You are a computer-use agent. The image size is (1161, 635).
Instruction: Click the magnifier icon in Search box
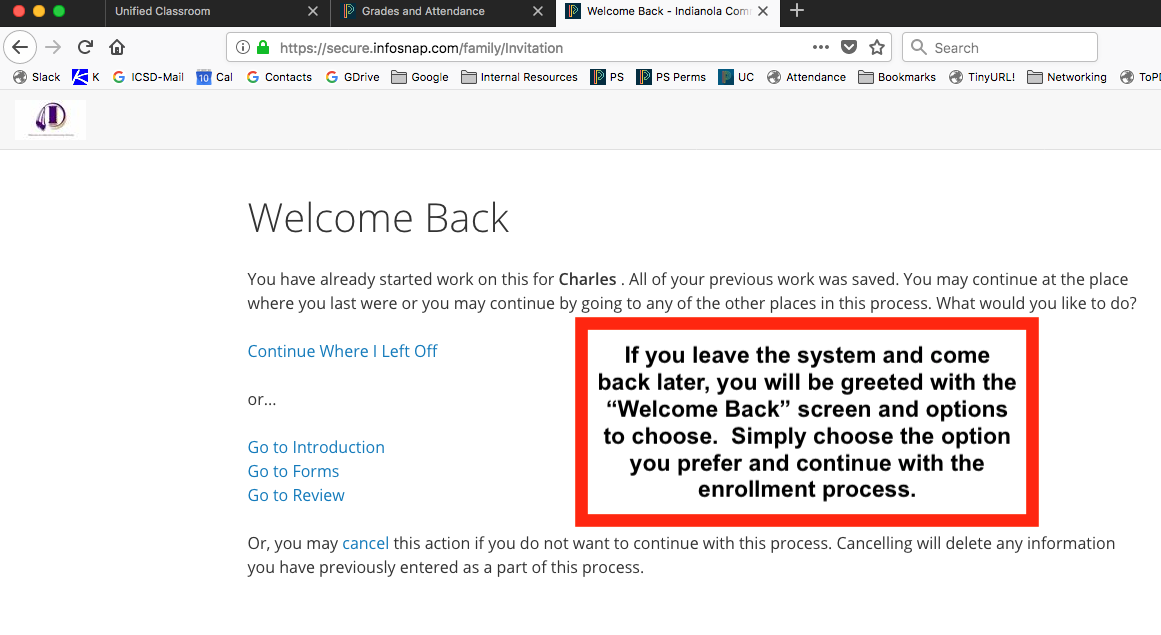(x=919, y=47)
